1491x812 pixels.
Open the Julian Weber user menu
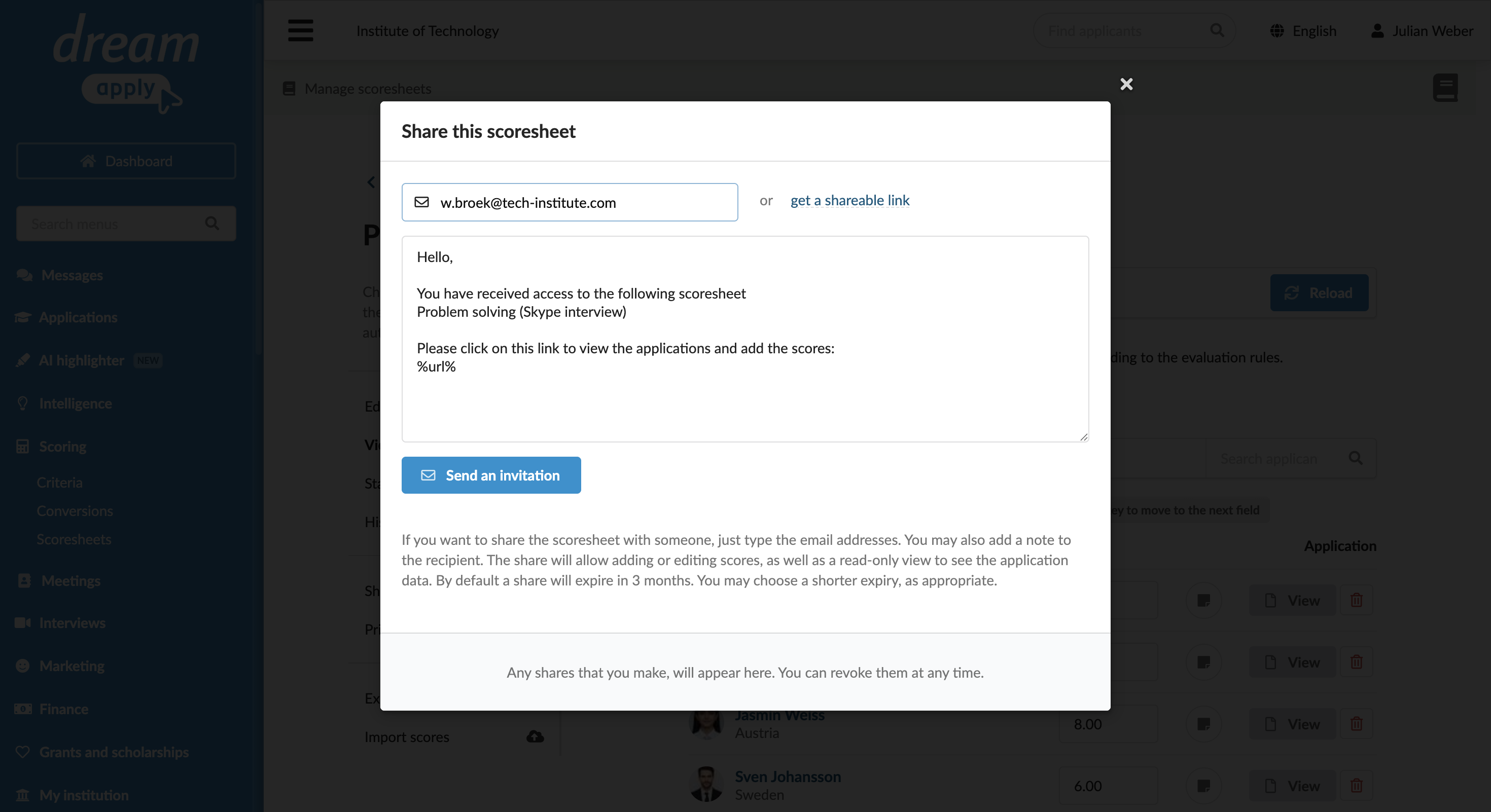pyautogui.click(x=1422, y=30)
